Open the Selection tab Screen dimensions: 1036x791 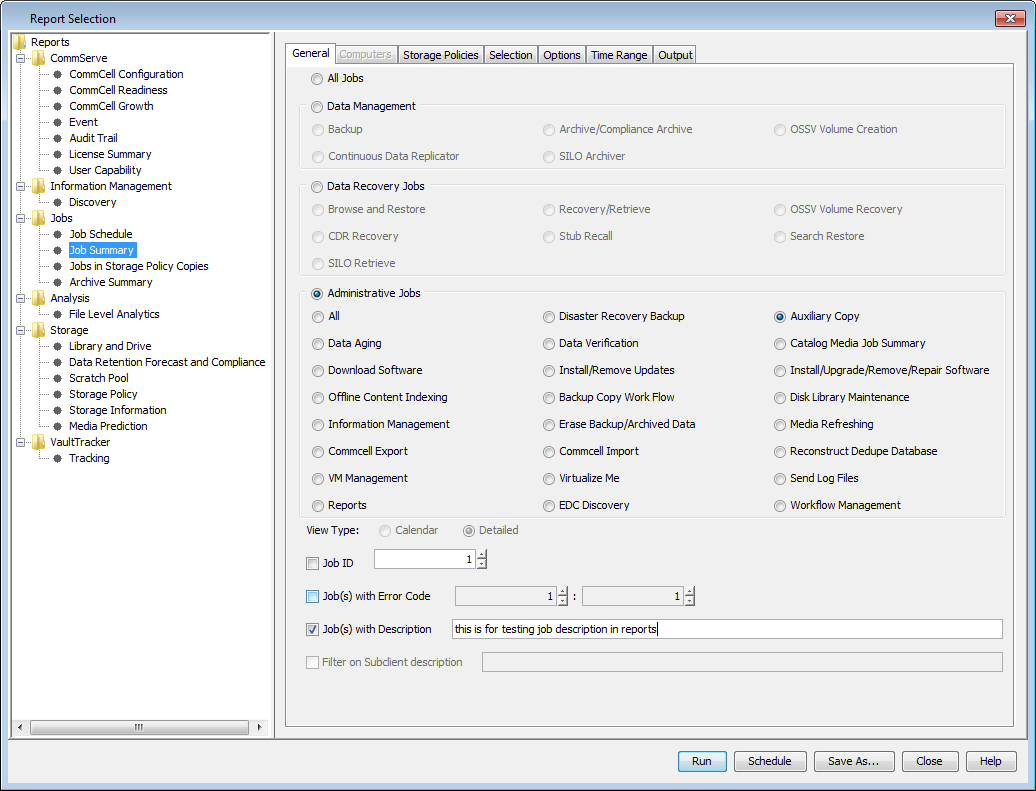coord(511,55)
